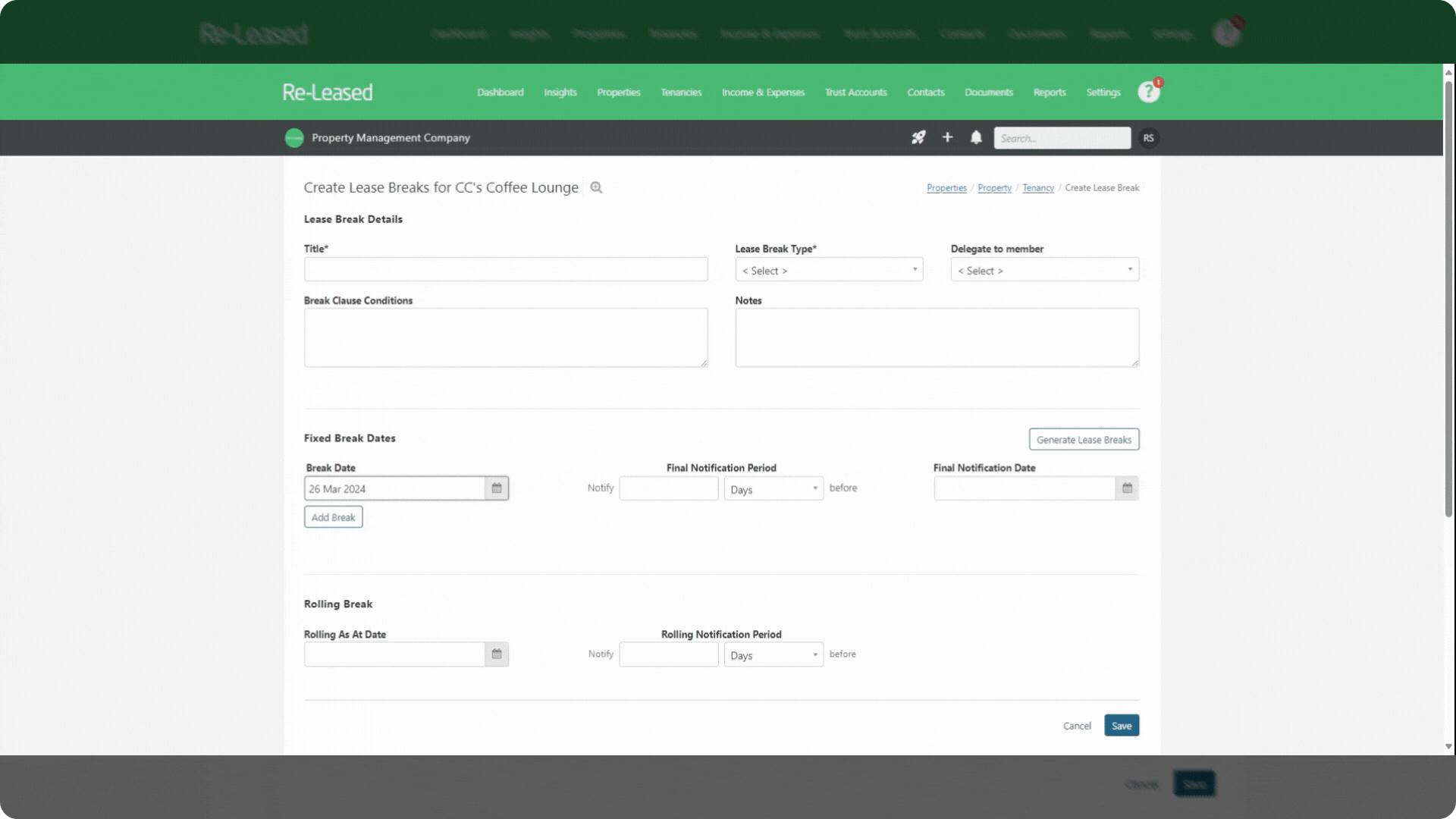
Task: Focus the Break Clause Conditions textarea
Action: (506, 337)
